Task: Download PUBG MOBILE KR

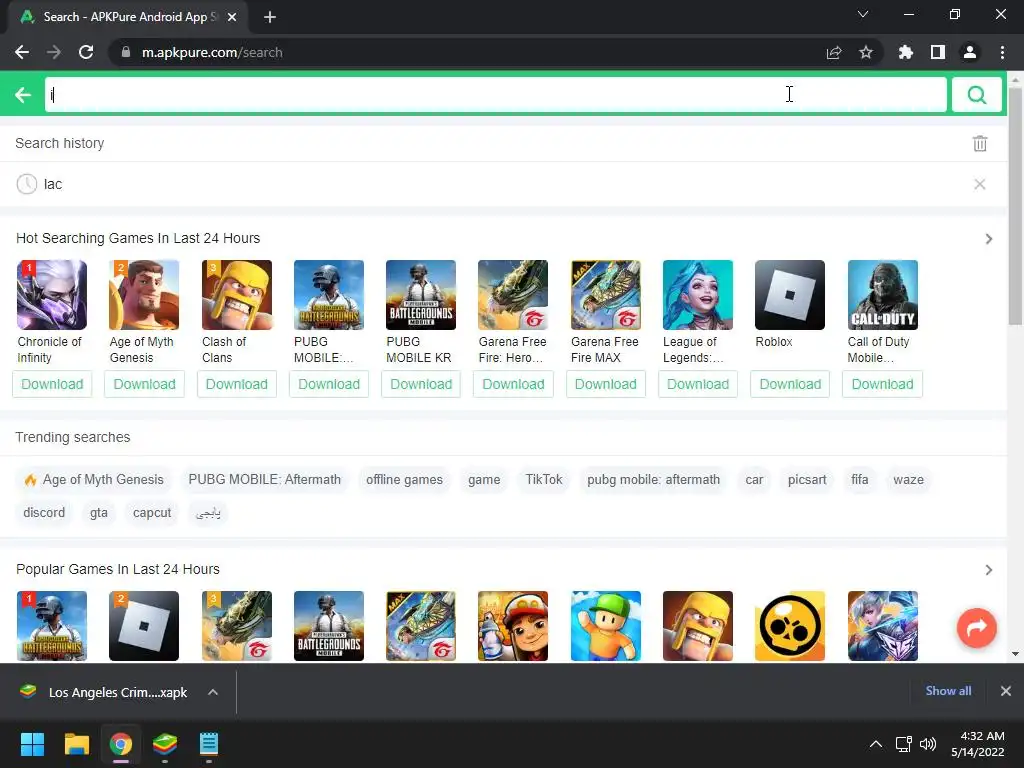Action: (421, 384)
